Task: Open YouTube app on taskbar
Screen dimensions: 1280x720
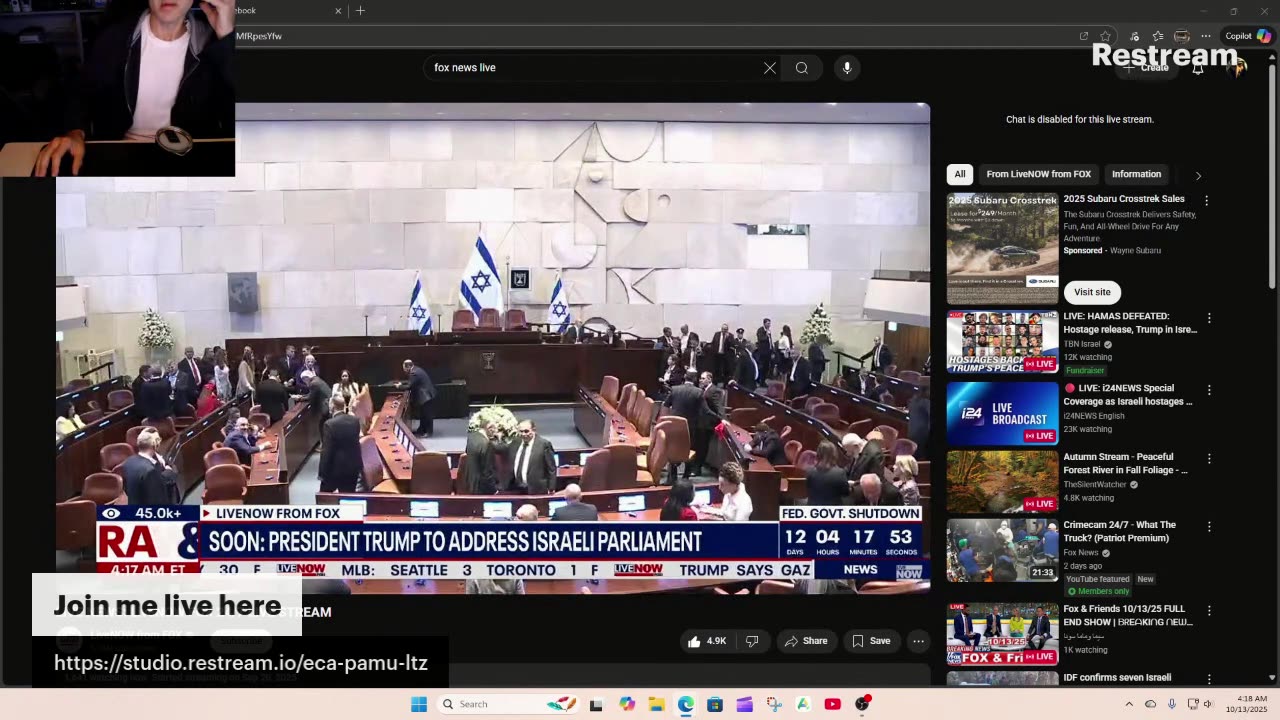Action: click(832, 704)
